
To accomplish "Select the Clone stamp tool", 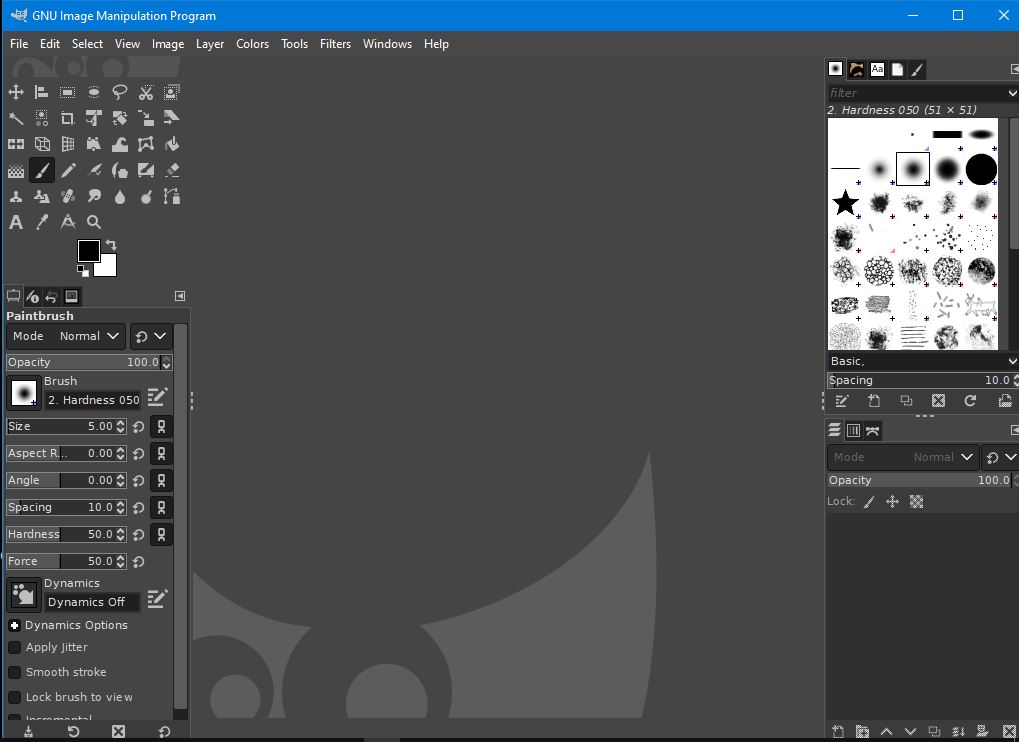I will (x=16, y=196).
